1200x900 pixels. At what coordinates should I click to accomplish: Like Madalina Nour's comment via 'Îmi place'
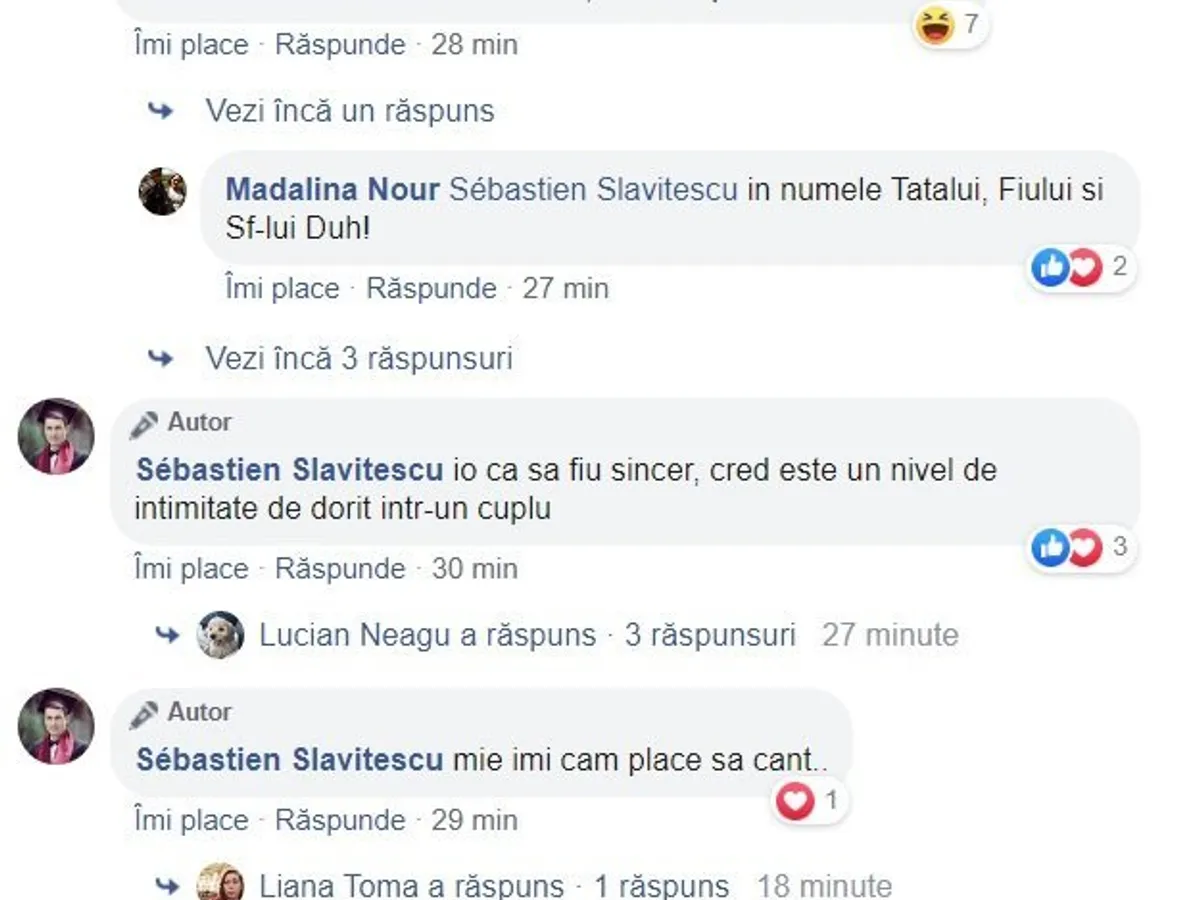(x=282, y=289)
